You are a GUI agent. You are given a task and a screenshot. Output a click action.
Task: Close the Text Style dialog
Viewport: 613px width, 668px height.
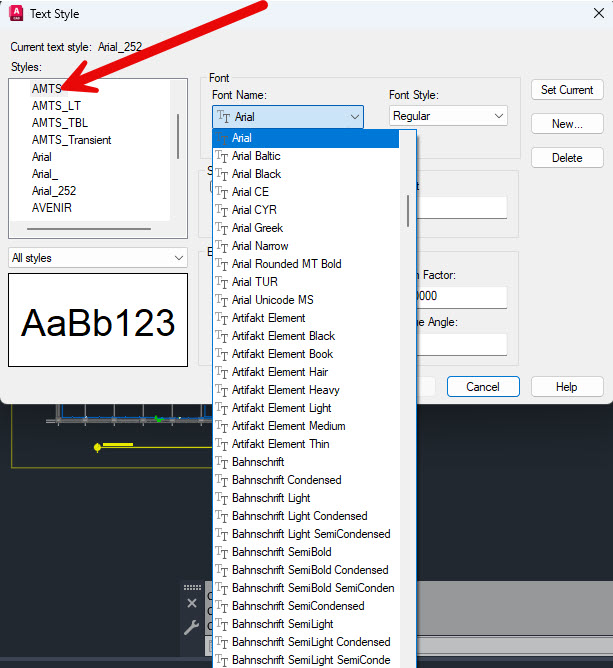(599, 13)
